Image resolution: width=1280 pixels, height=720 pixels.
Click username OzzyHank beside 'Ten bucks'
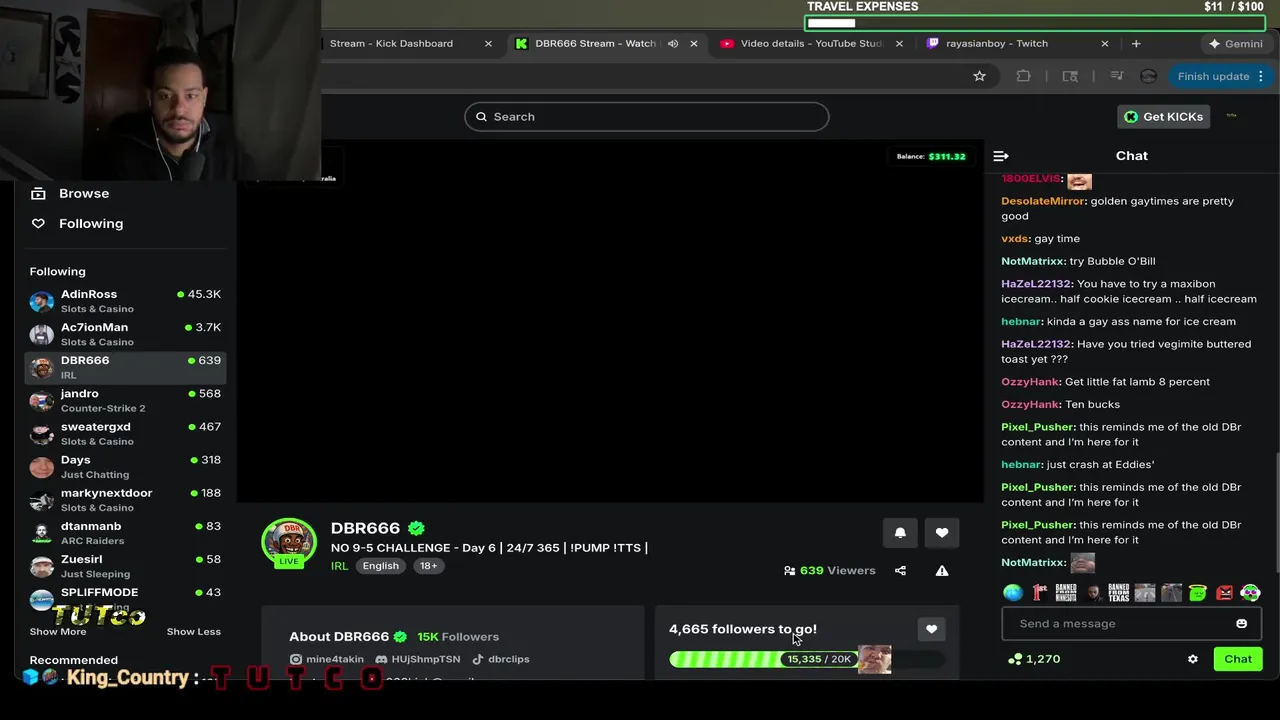pos(1030,404)
